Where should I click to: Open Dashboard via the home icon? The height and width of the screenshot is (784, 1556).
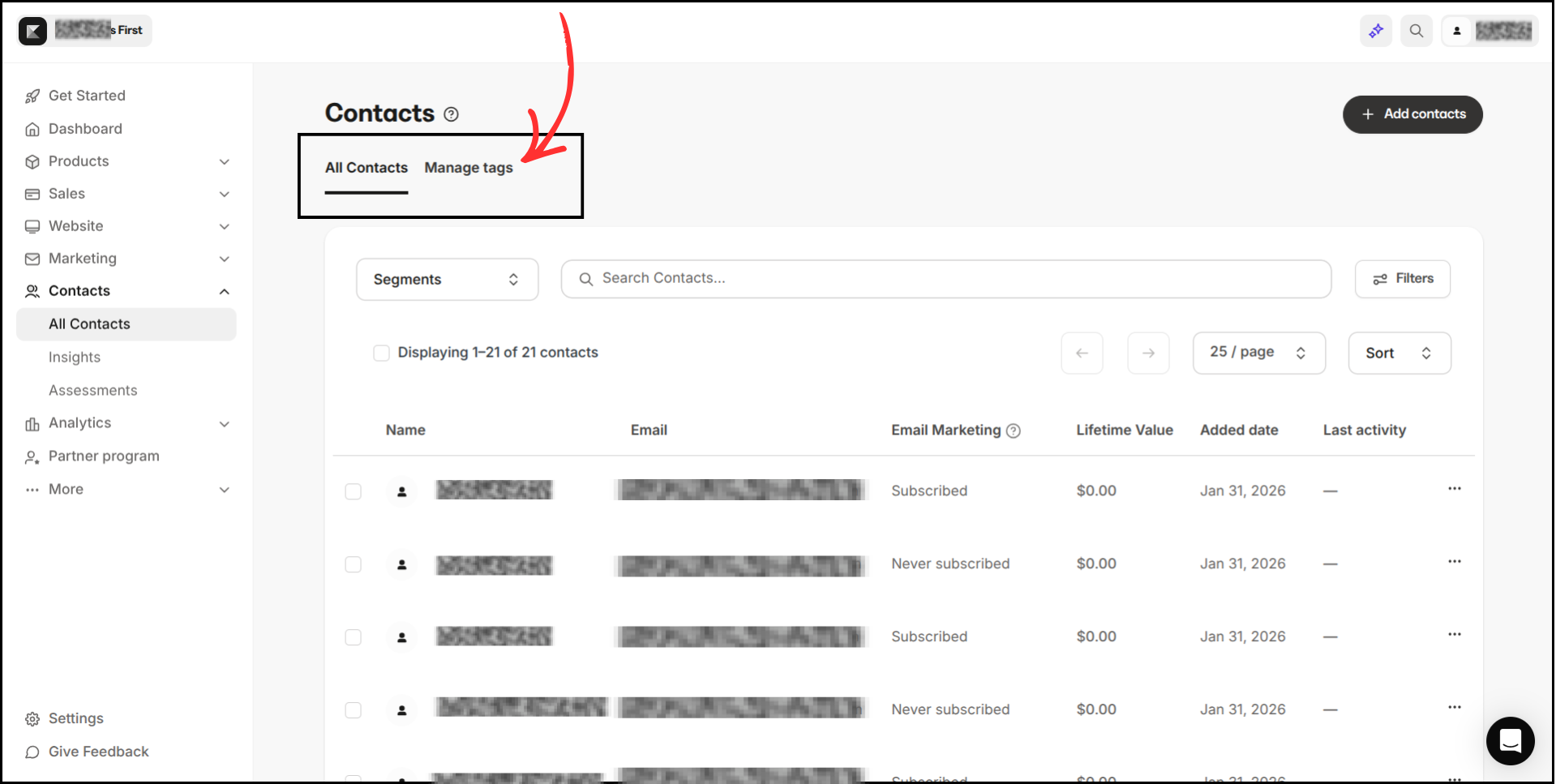pos(32,128)
